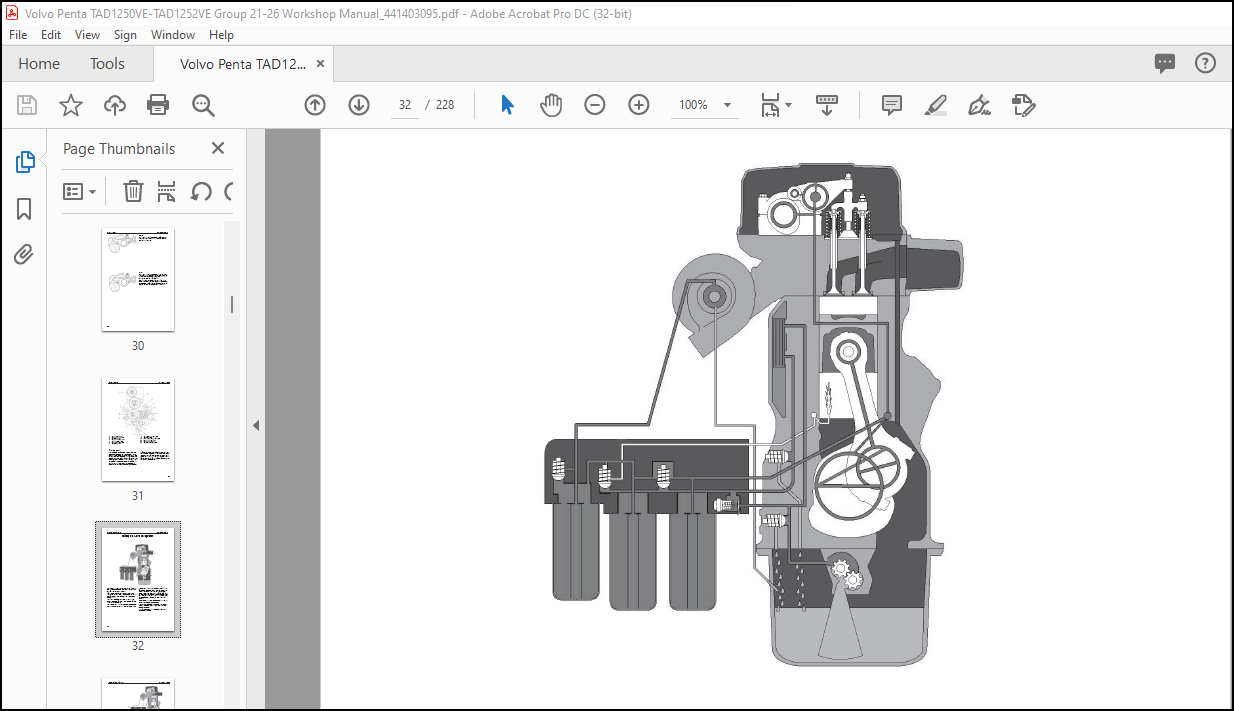
Task: Delete selected page with trash icon
Action: [133, 191]
